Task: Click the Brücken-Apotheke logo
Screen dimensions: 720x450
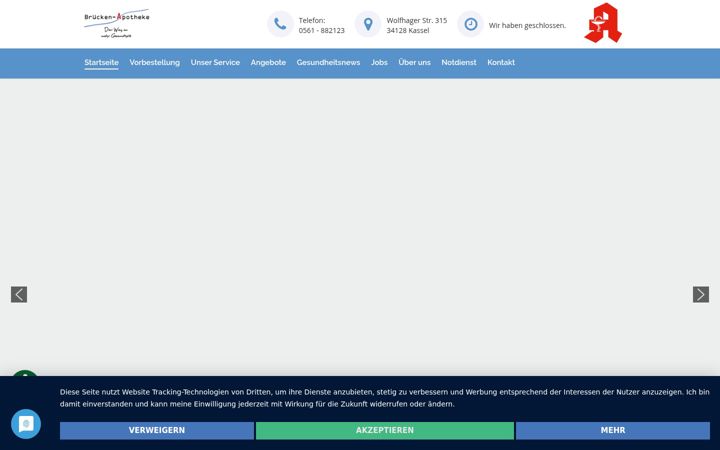Action: [117, 24]
